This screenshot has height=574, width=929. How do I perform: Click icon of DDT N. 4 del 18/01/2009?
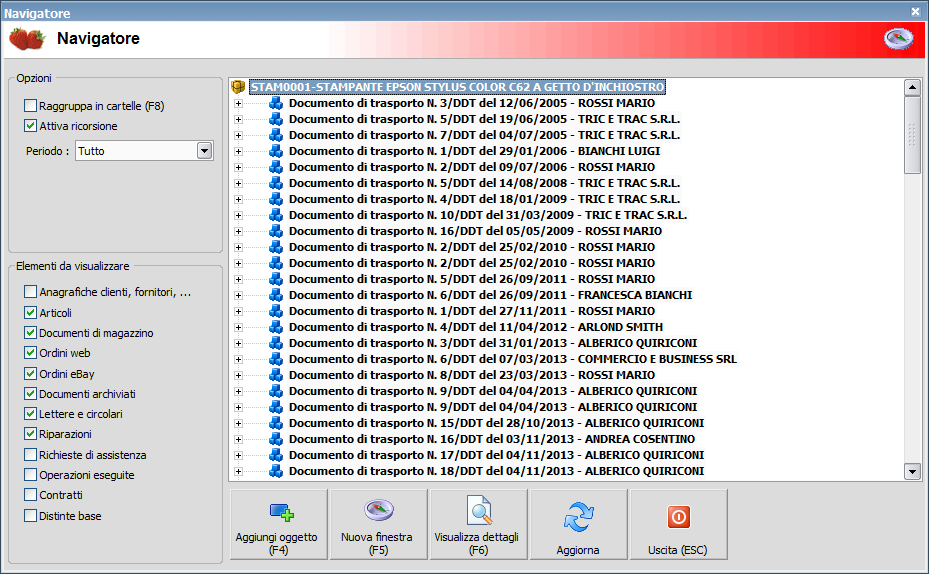(x=276, y=199)
